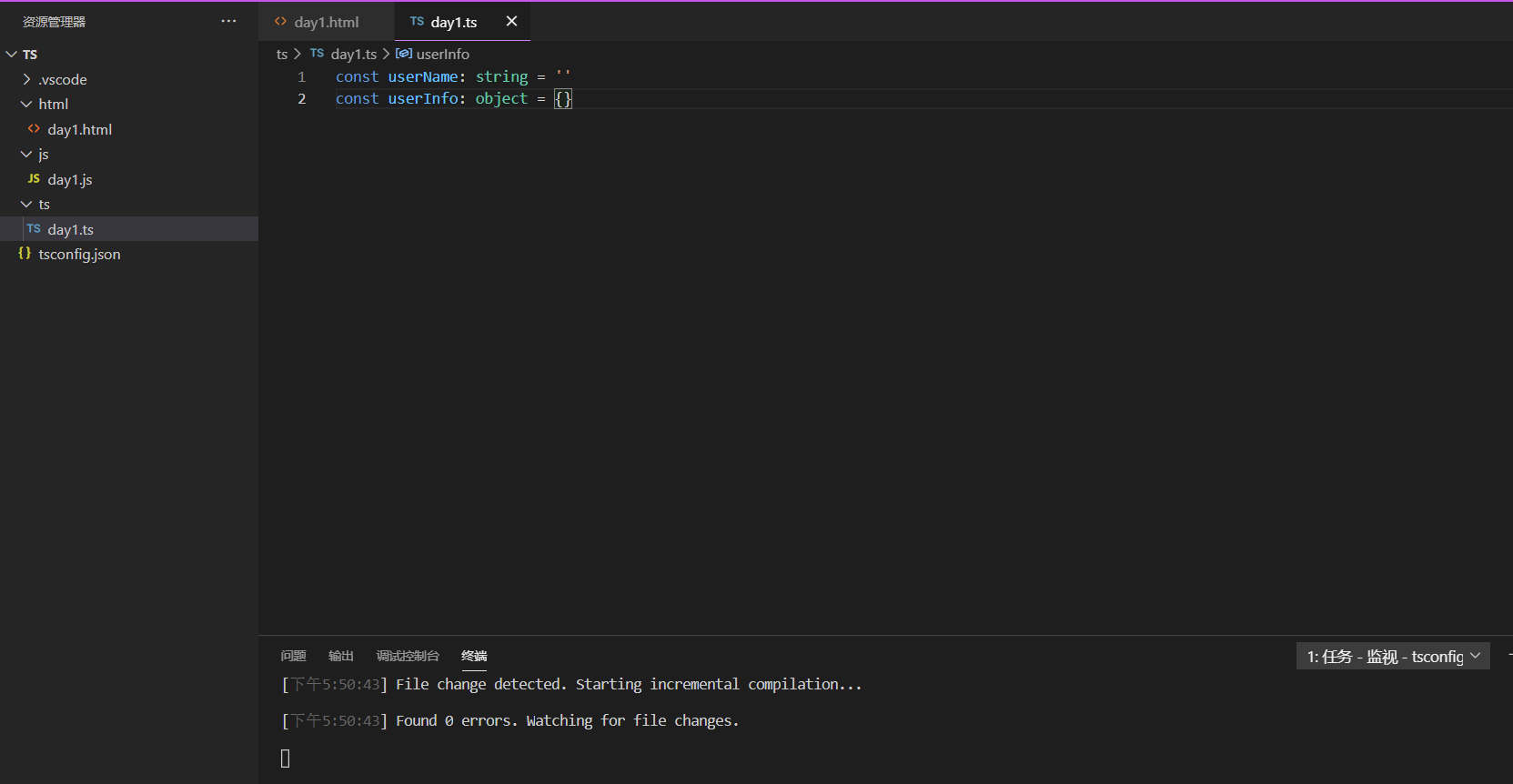Click the 资源管理器 explorer panel title

pos(54,21)
